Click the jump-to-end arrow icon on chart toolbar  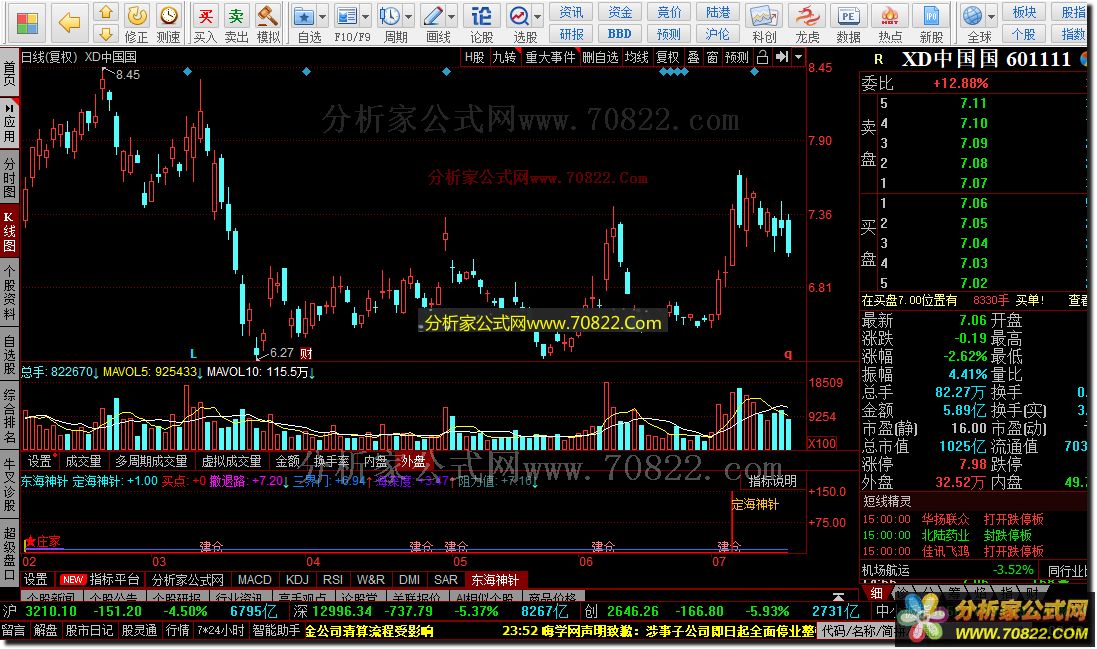(x=782, y=57)
